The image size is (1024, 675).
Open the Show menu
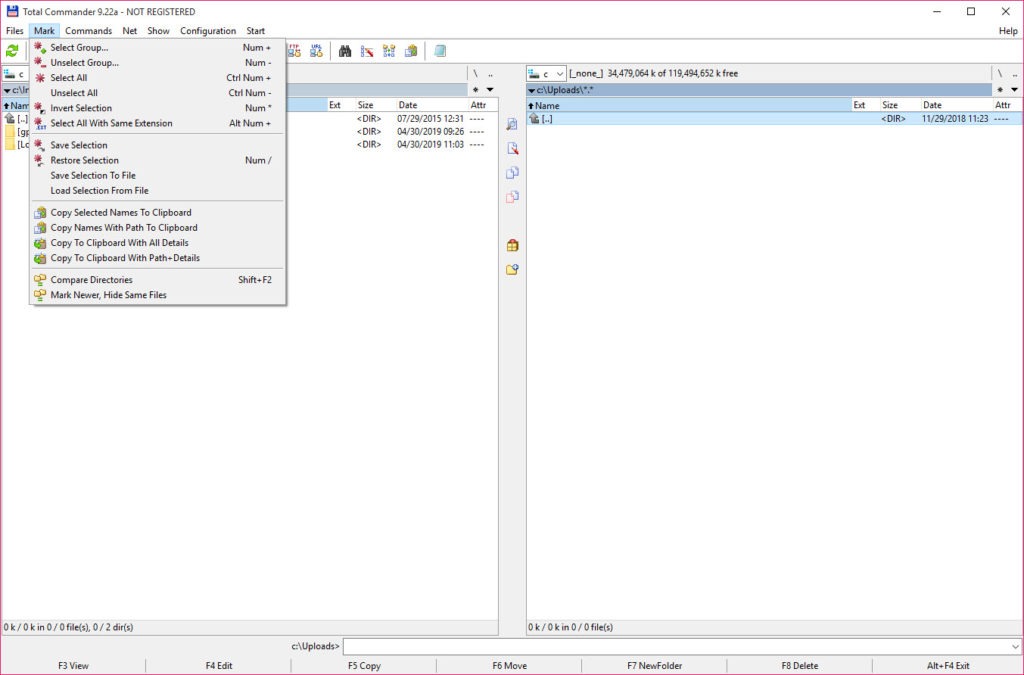click(x=158, y=31)
